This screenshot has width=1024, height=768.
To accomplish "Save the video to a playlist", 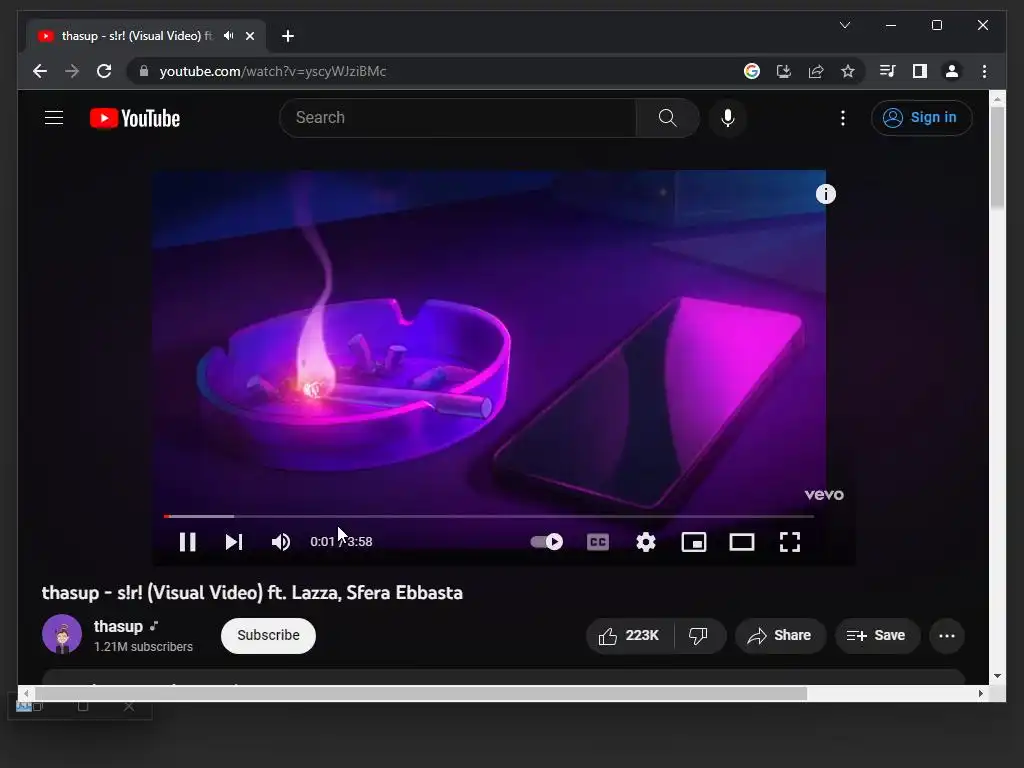I will click(877, 635).
